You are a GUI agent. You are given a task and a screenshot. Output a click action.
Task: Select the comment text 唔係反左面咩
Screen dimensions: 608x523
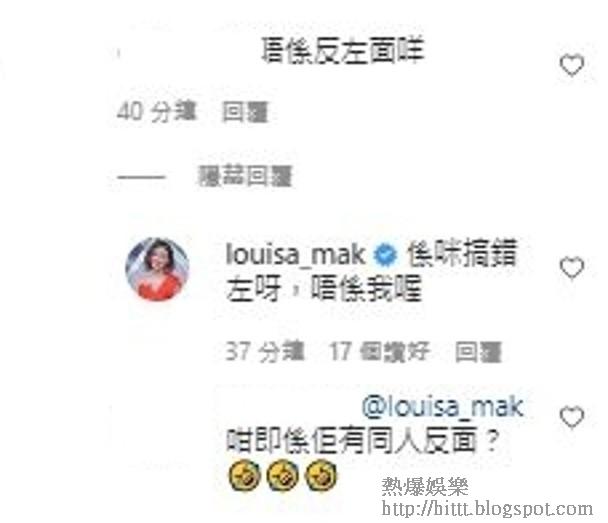(x=343, y=51)
